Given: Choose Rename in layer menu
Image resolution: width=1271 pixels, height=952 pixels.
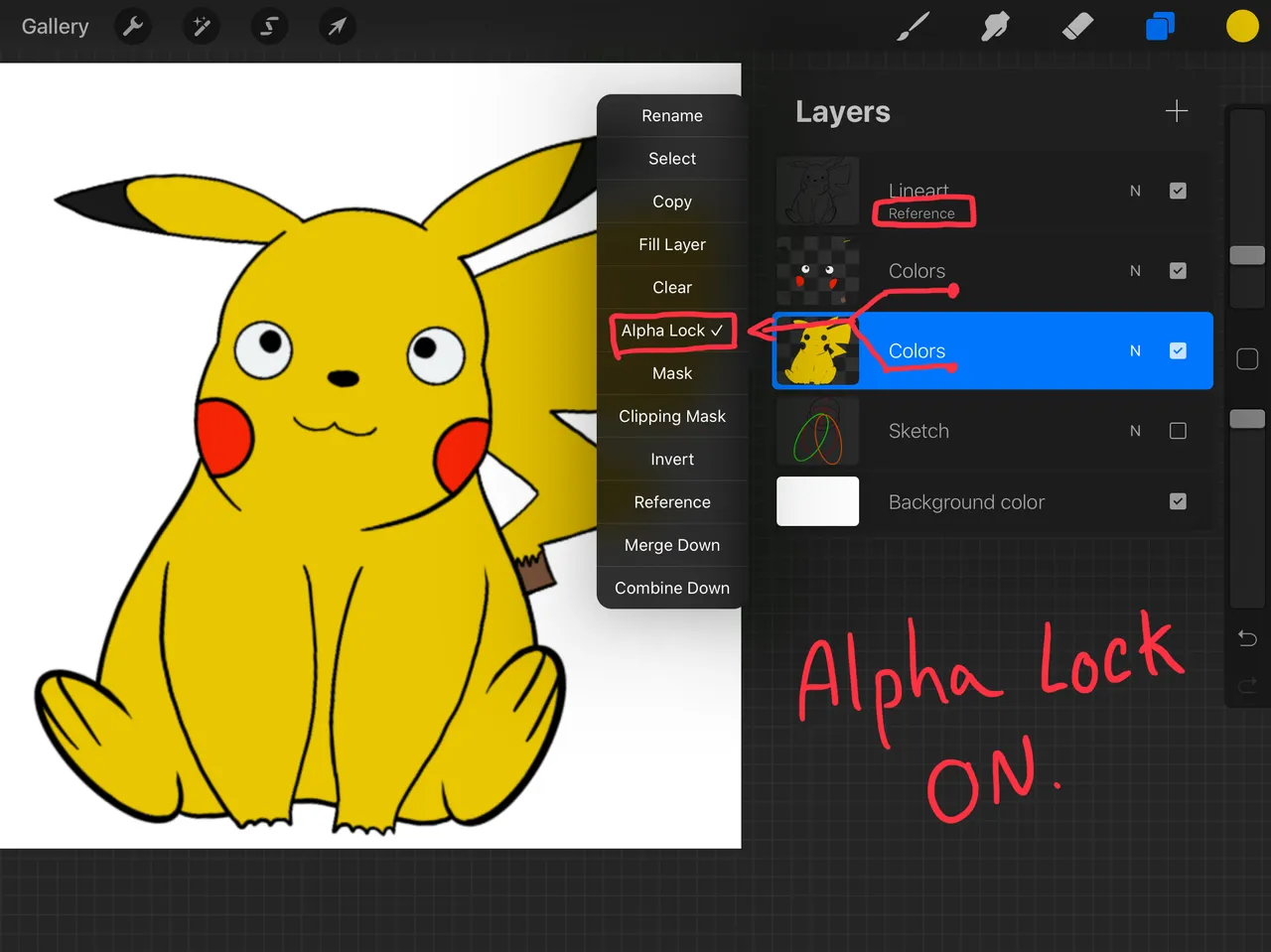Looking at the screenshot, I should pos(672,116).
